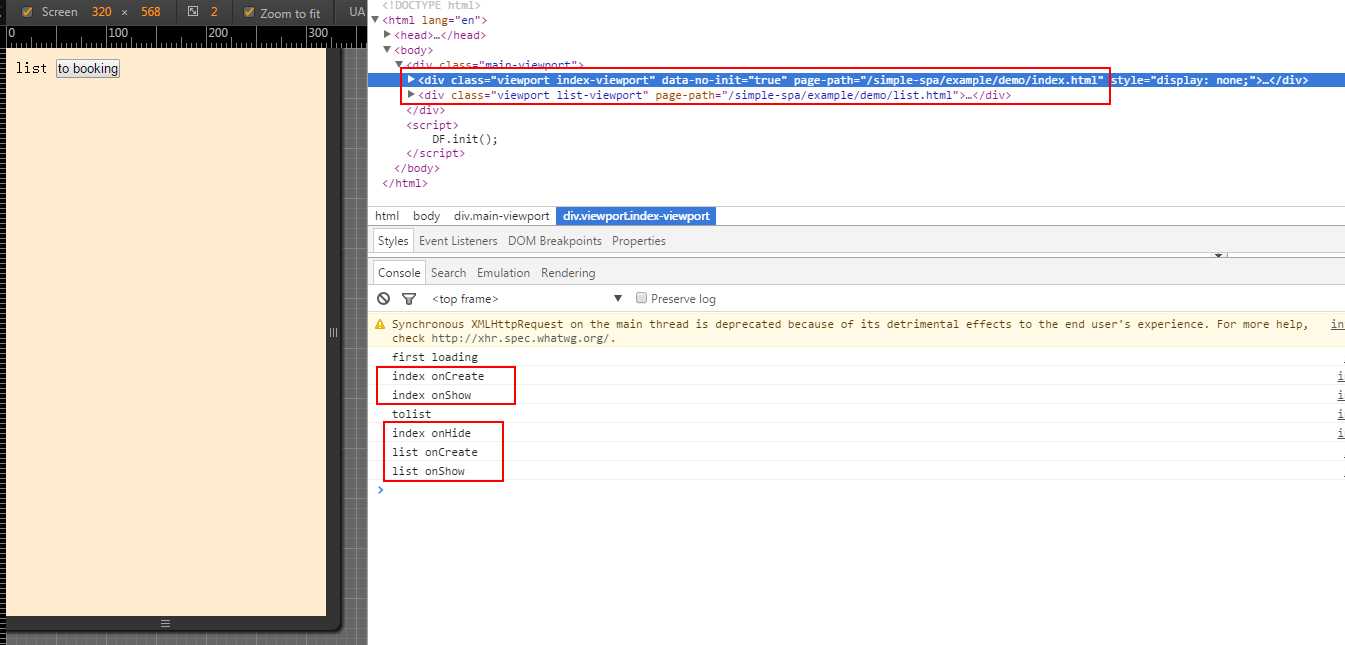The width and height of the screenshot is (1345, 645).
Task: Click the 'first loading' console message
Action: coord(435,357)
